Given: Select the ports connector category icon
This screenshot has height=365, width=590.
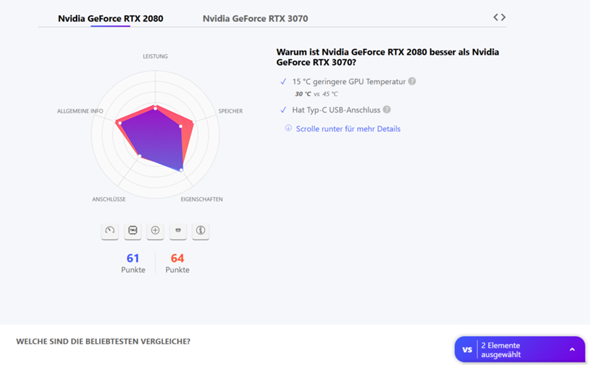Looking at the screenshot, I should [178, 231].
